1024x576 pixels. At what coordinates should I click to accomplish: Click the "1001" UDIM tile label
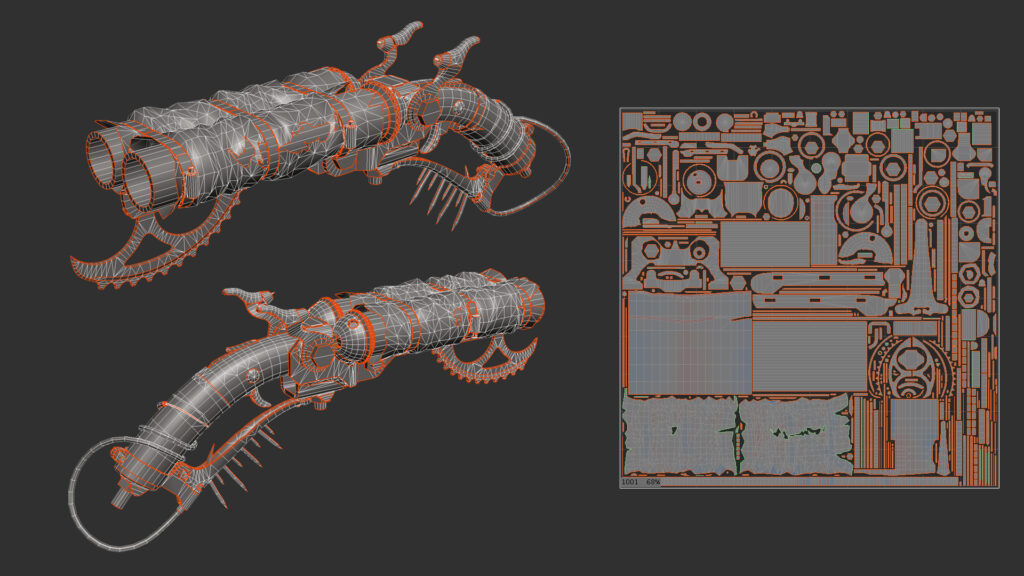pos(630,482)
